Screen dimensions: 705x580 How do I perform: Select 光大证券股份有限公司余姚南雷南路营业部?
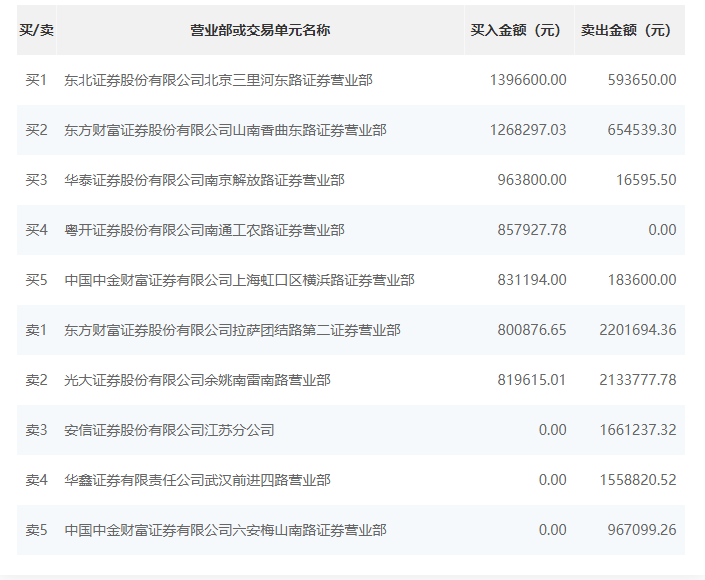(197, 380)
